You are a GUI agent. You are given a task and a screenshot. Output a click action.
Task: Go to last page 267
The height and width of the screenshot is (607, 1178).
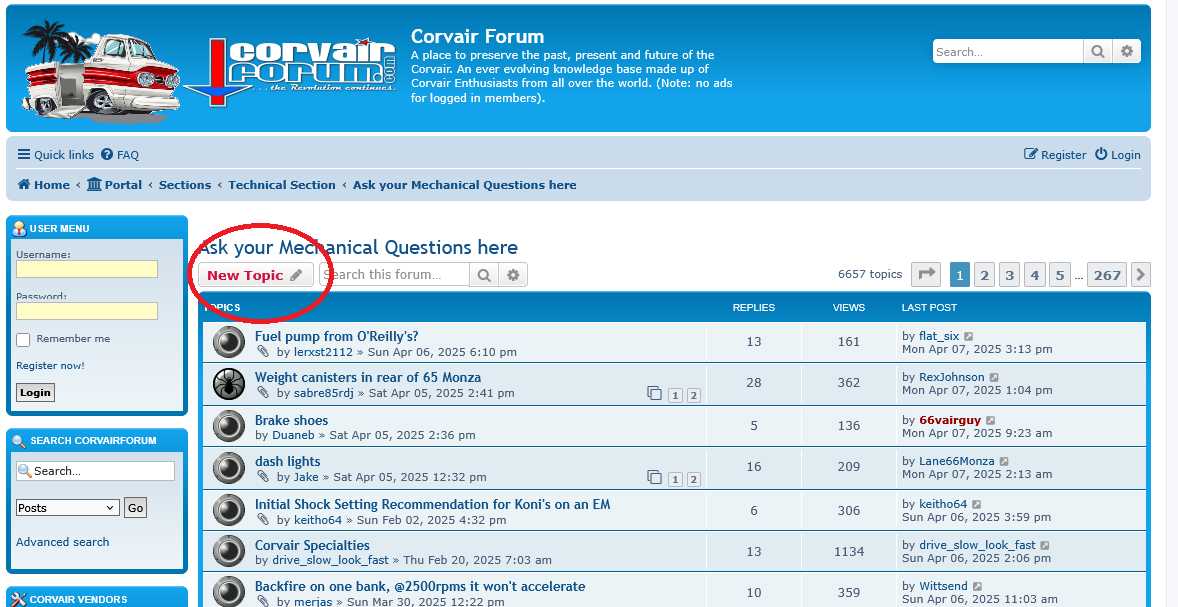tap(1107, 275)
